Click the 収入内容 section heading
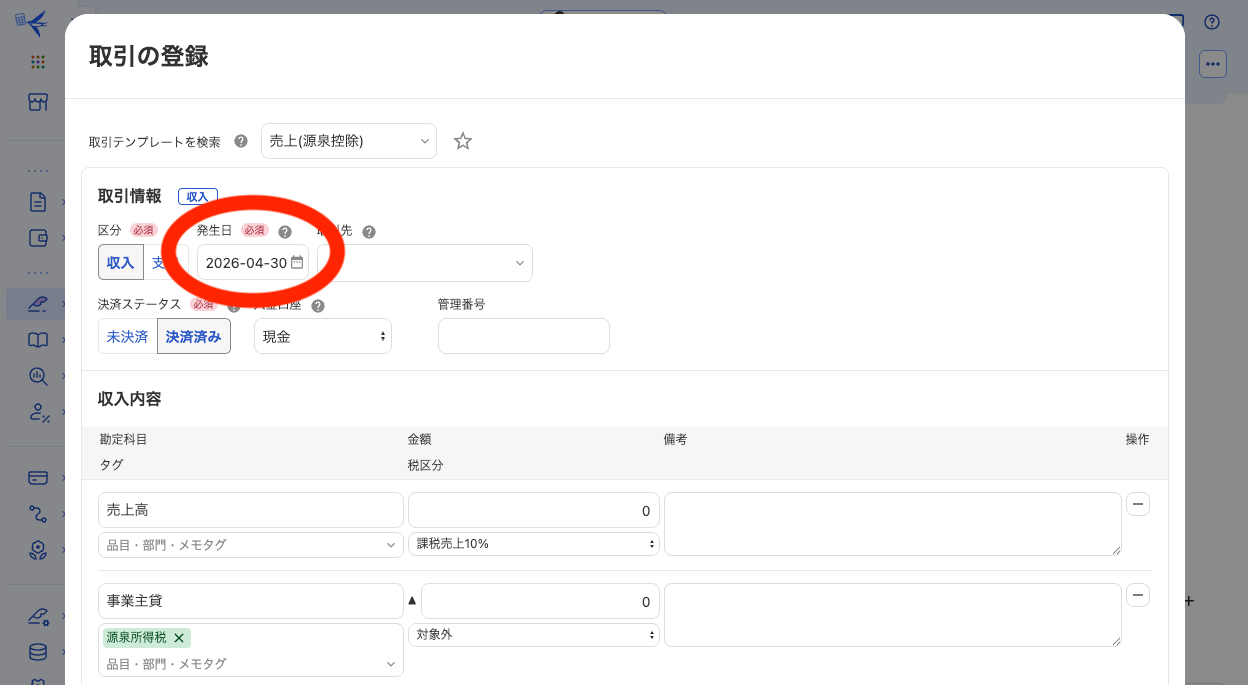 point(130,399)
